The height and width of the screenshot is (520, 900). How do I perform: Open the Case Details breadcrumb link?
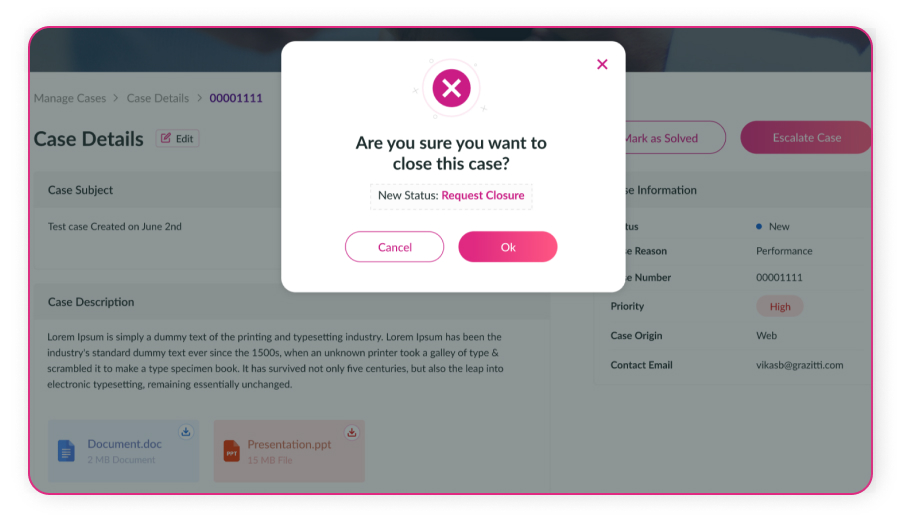158,98
